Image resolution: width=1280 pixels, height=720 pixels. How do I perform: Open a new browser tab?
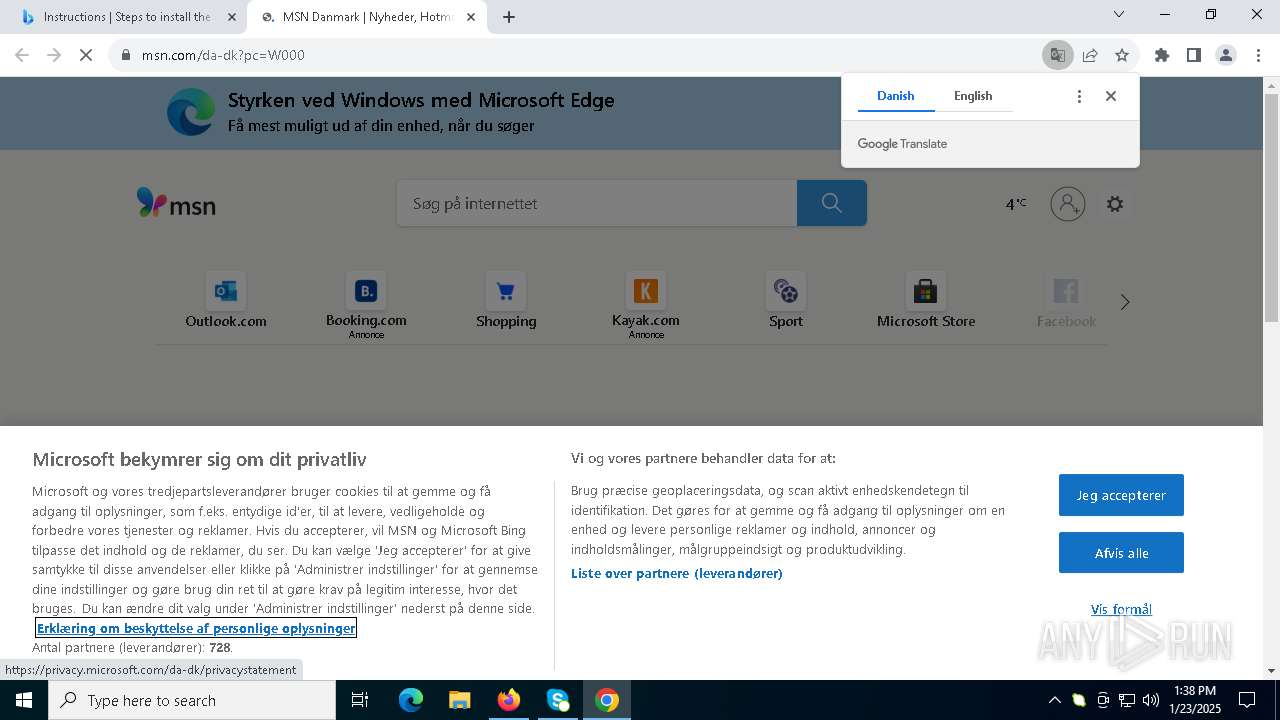pyautogui.click(x=508, y=17)
